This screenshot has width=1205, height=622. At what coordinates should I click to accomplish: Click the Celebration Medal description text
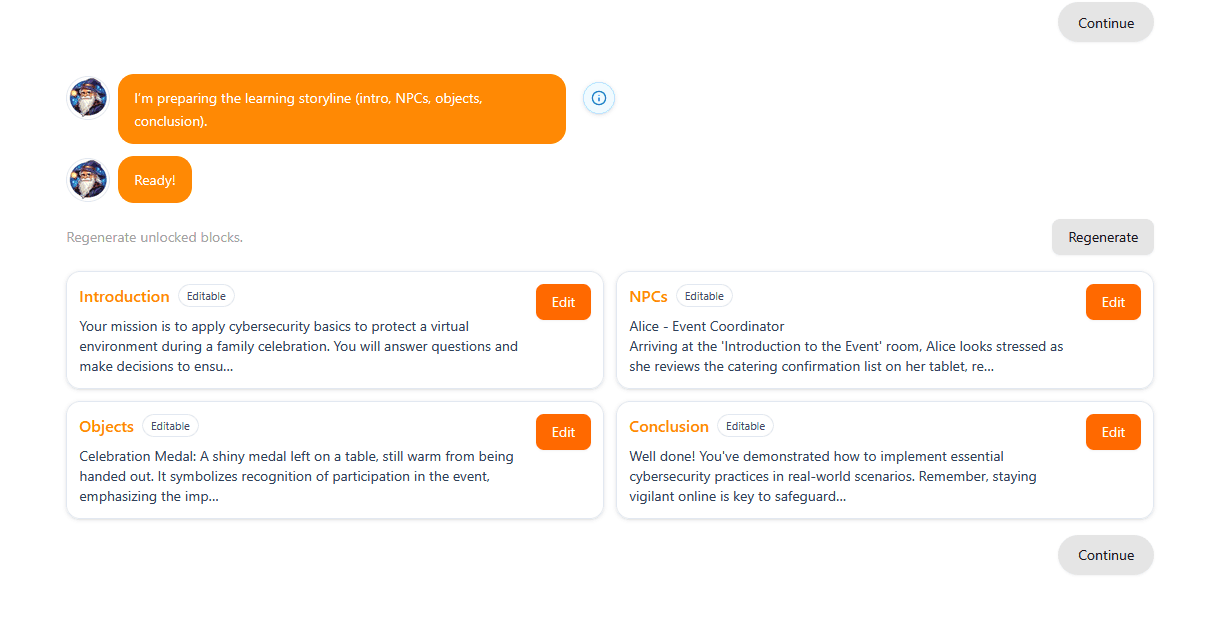pos(297,476)
